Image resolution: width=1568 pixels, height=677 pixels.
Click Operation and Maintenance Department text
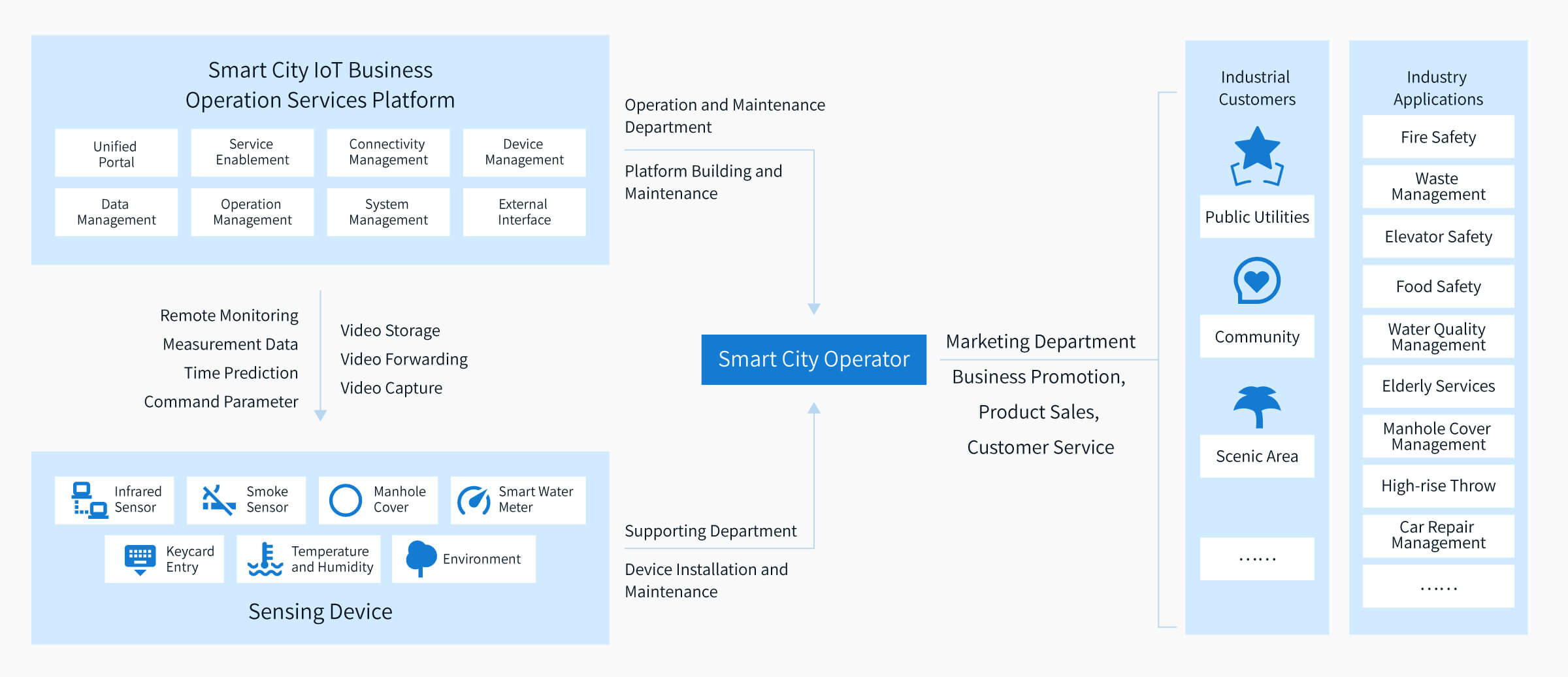point(725,116)
